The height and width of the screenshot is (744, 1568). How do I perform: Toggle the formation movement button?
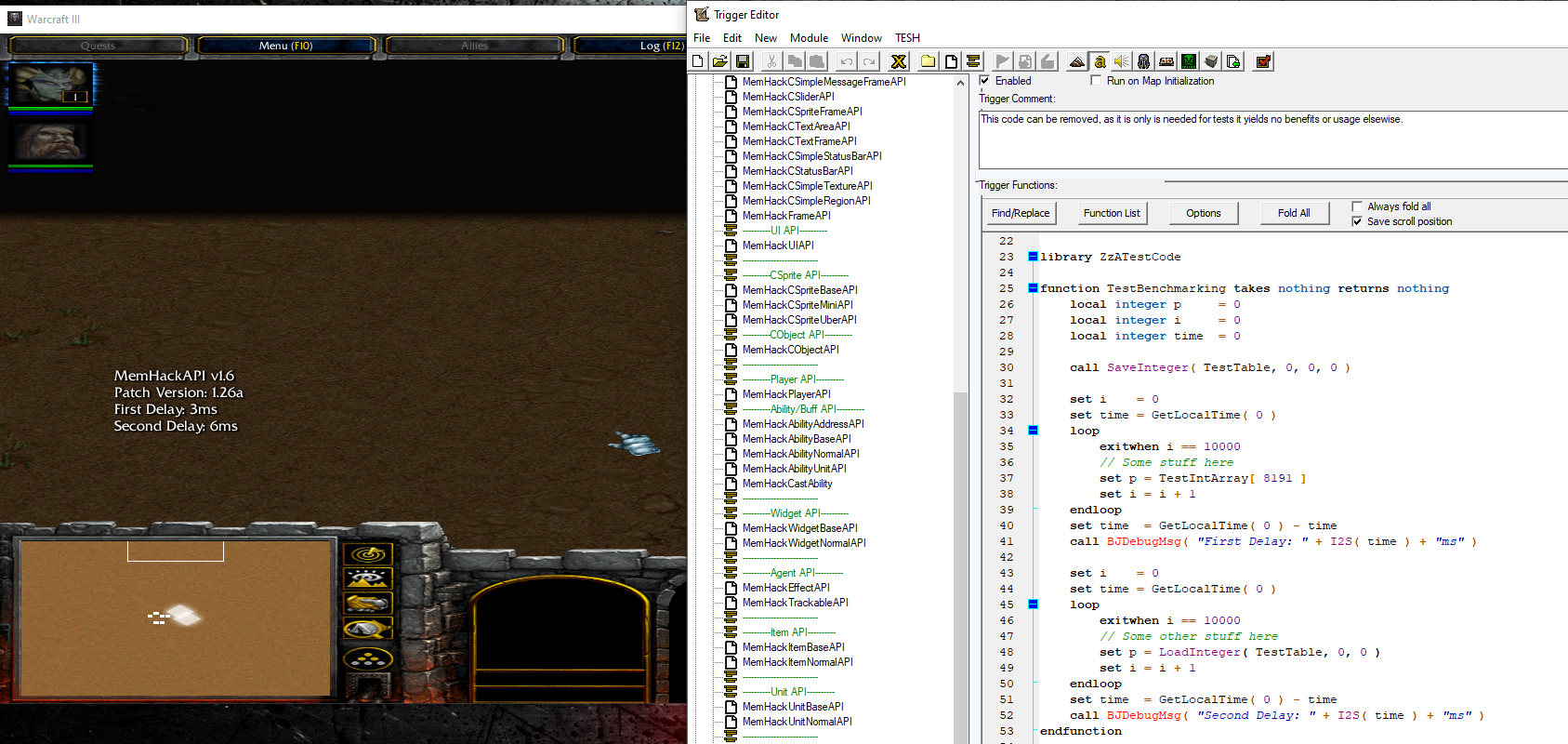click(x=368, y=659)
